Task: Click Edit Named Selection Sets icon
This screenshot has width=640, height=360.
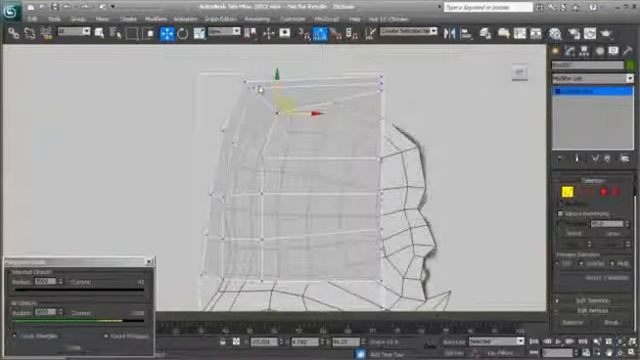Action: click(370, 33)
